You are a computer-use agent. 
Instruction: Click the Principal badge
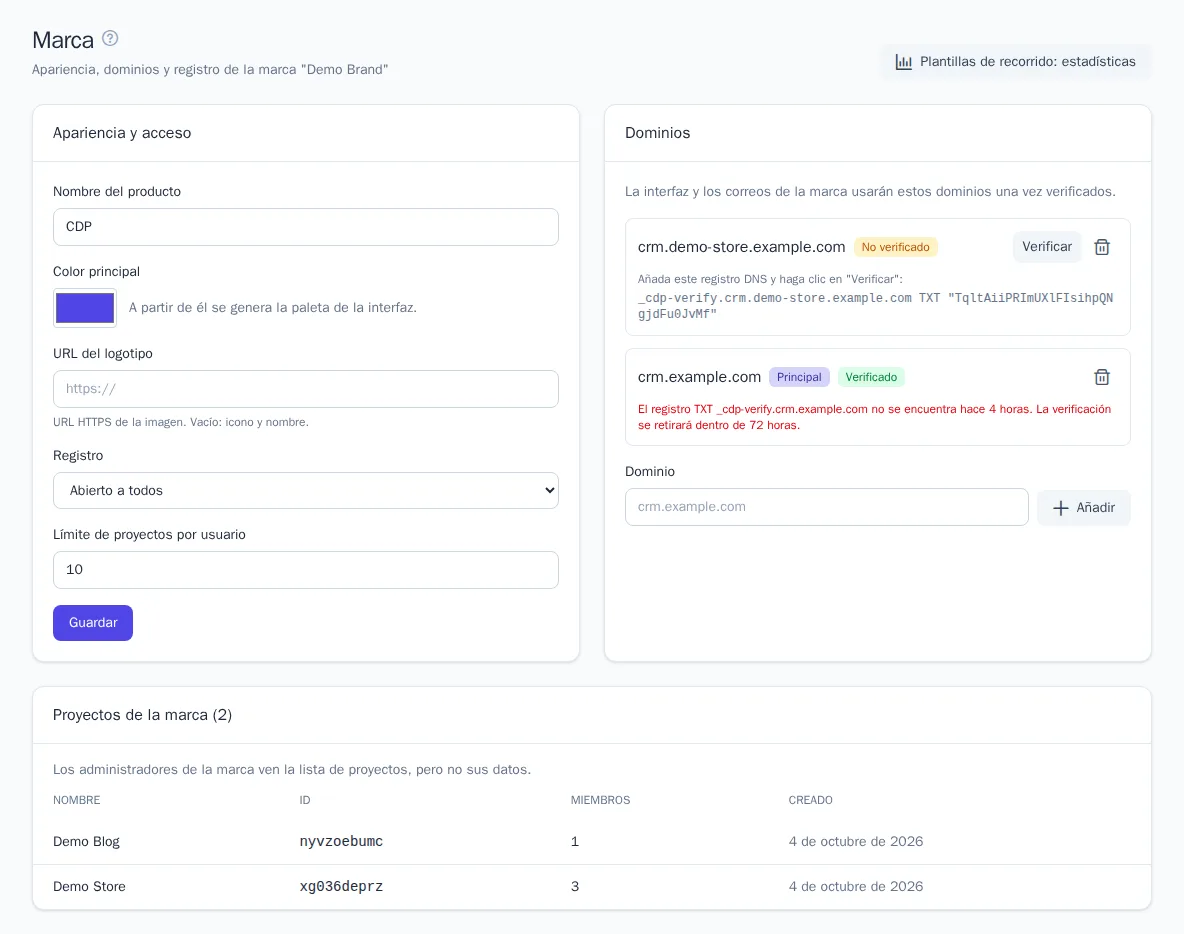[799, 377]
